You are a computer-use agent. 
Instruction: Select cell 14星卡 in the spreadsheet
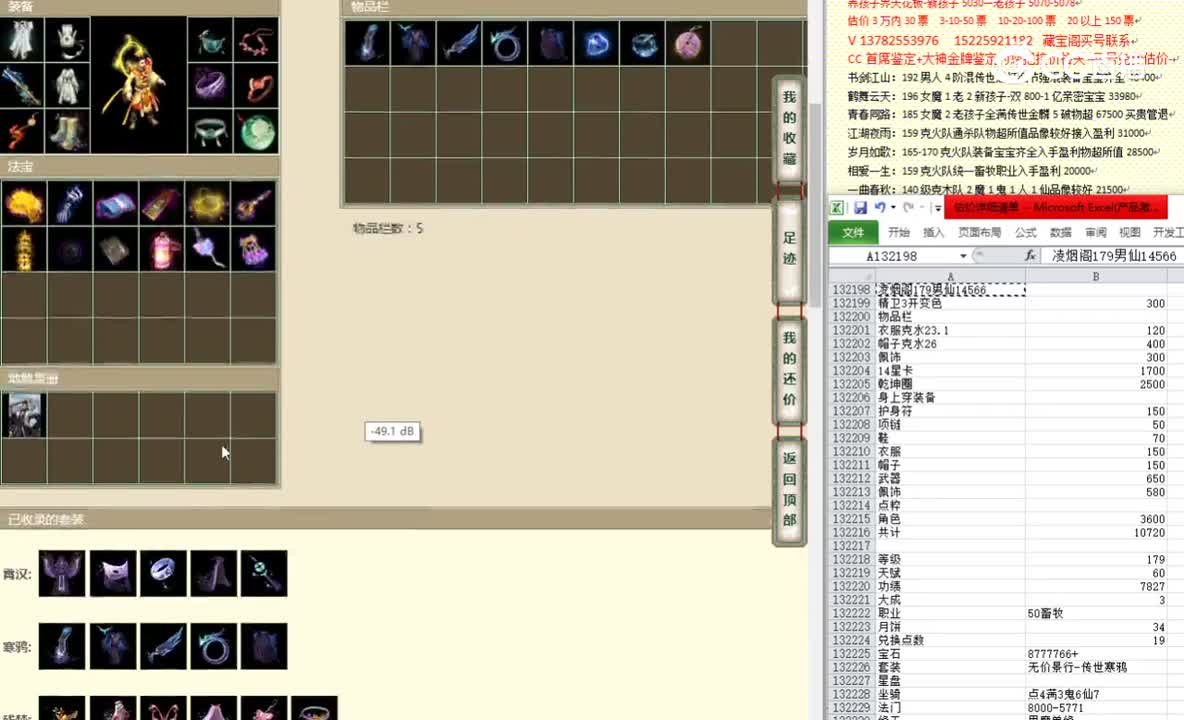950,371
